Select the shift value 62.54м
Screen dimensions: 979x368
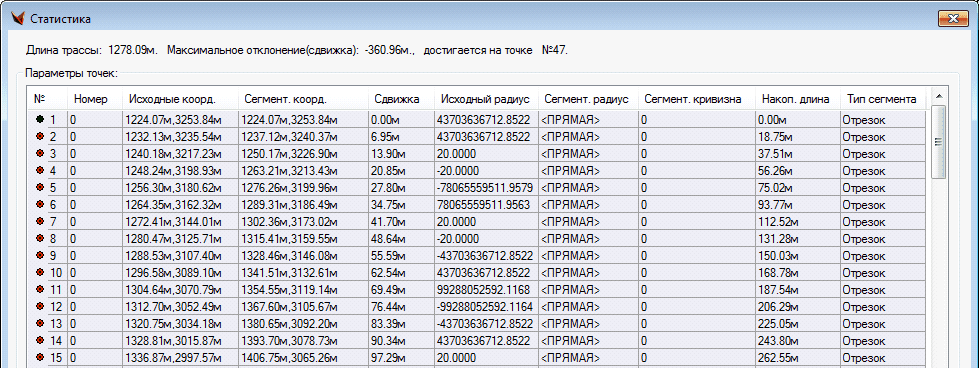(x=400, y=272)
